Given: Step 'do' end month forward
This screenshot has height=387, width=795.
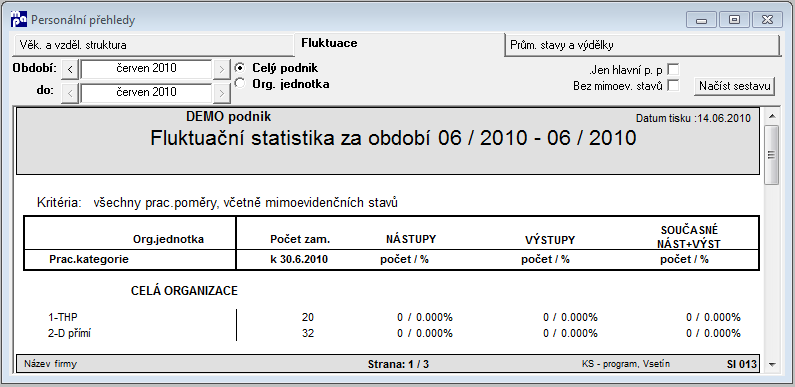Looking at the screenshot, I should click(221, 93).
